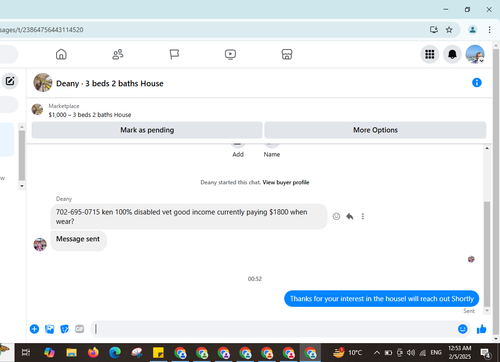Show hidden system tray icons chevron
This screenshot has height=362, width=500.
377,352
